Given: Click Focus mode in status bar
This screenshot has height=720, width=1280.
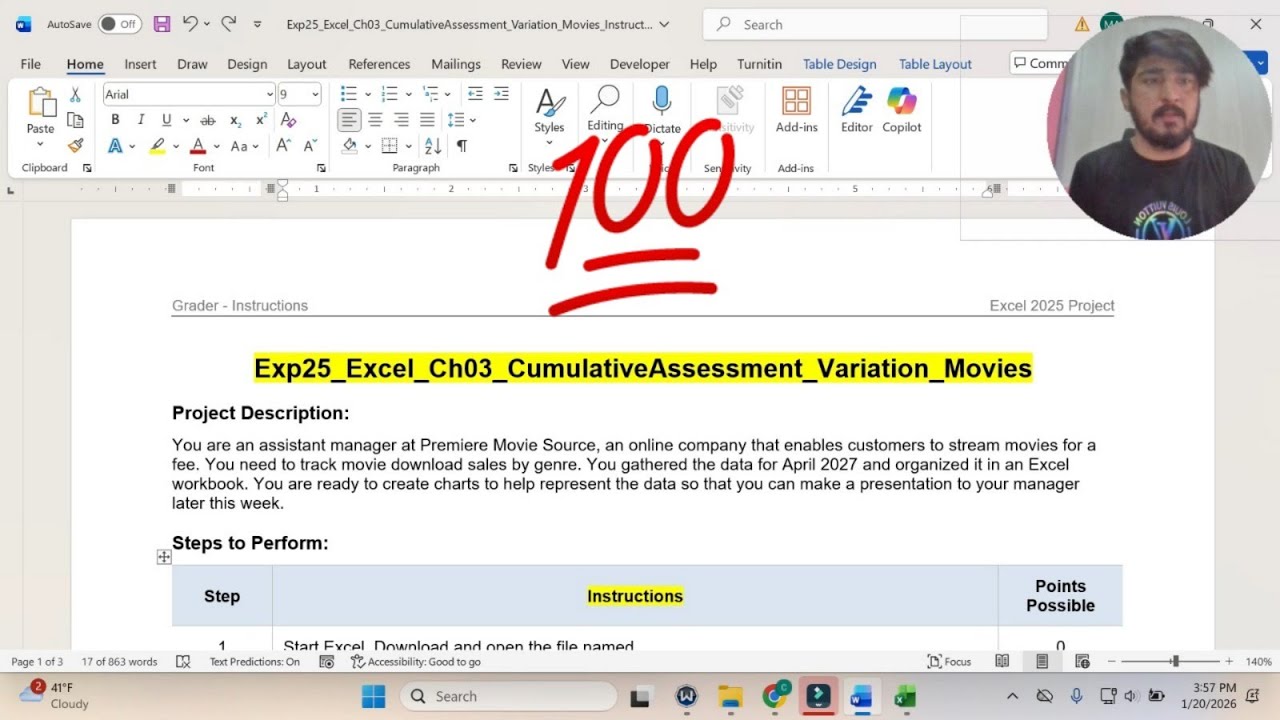Looking at the screenshot, I should 950,662.
